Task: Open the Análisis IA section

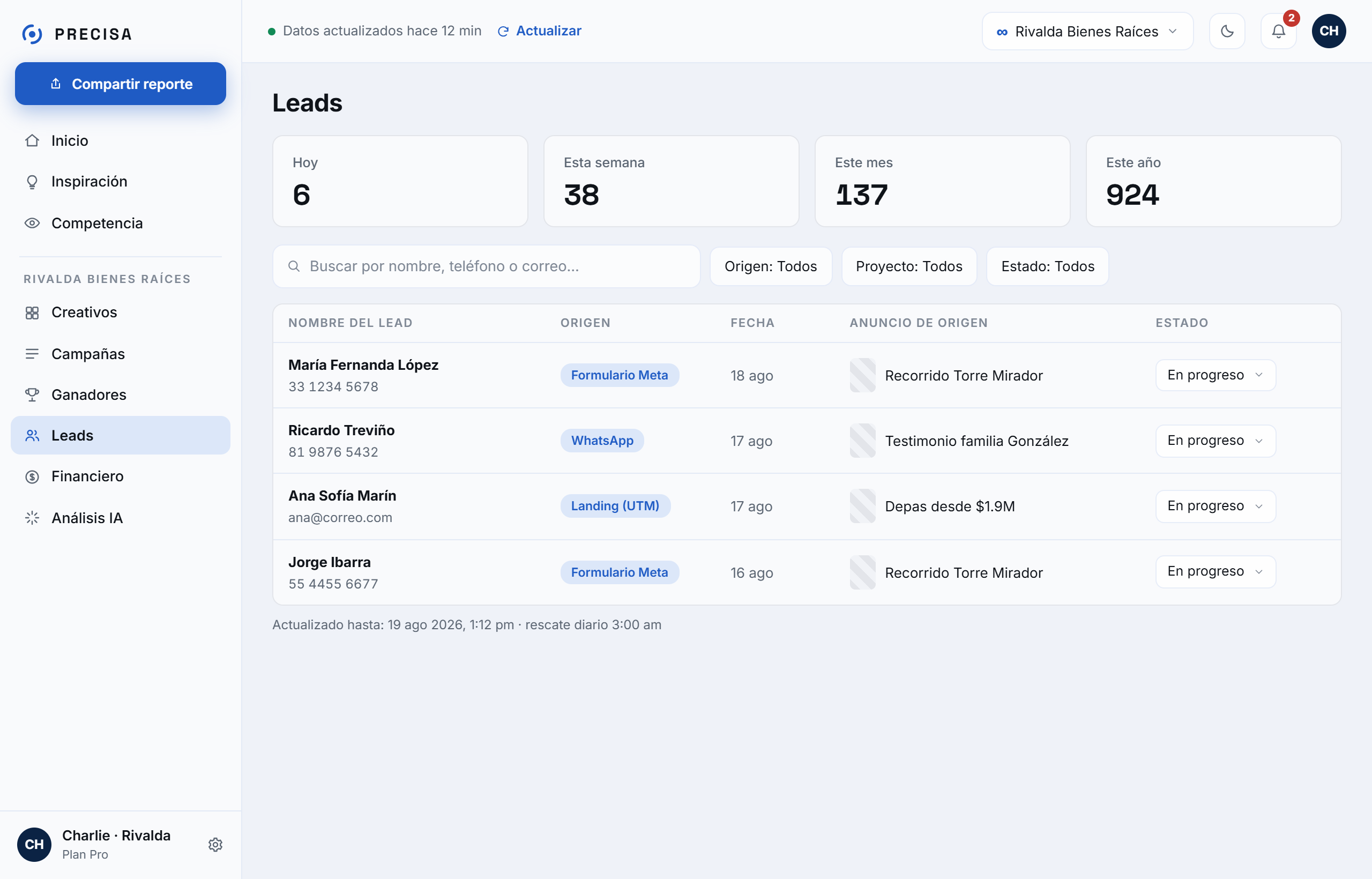Action: click(121, 518)
